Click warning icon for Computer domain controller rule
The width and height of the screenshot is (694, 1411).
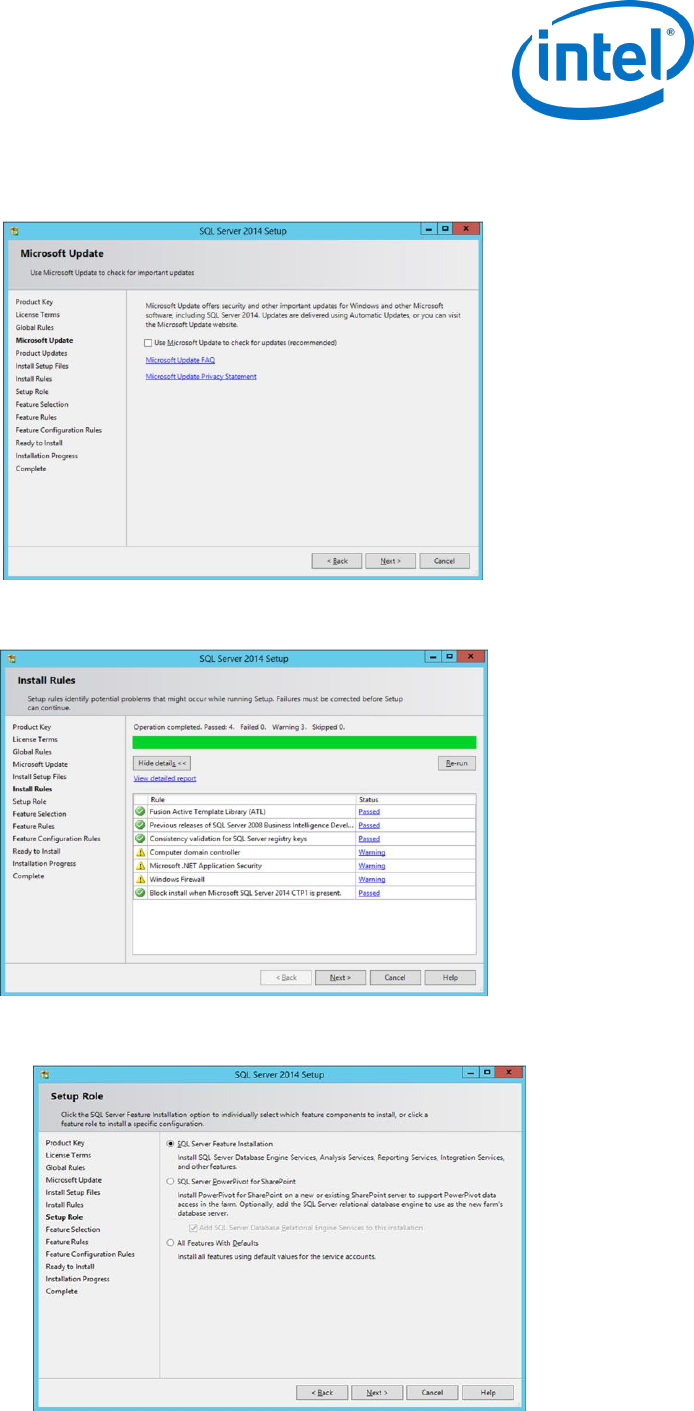(x=140, y=852)
